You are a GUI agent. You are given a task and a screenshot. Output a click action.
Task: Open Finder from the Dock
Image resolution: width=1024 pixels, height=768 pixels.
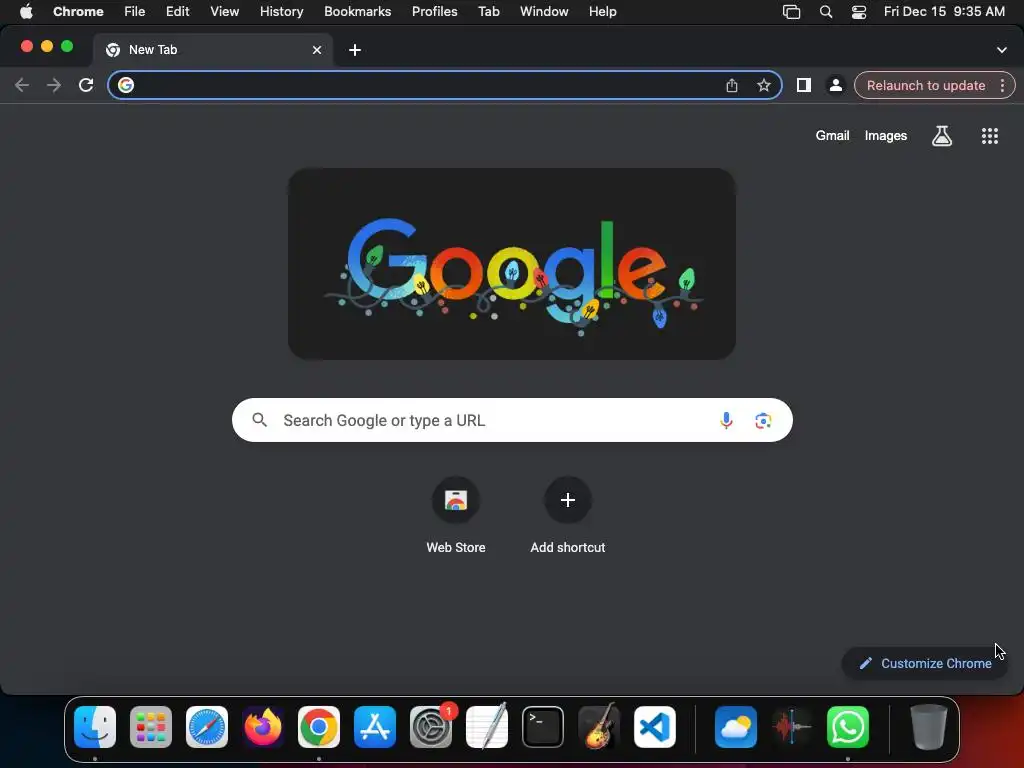[95, 727]
